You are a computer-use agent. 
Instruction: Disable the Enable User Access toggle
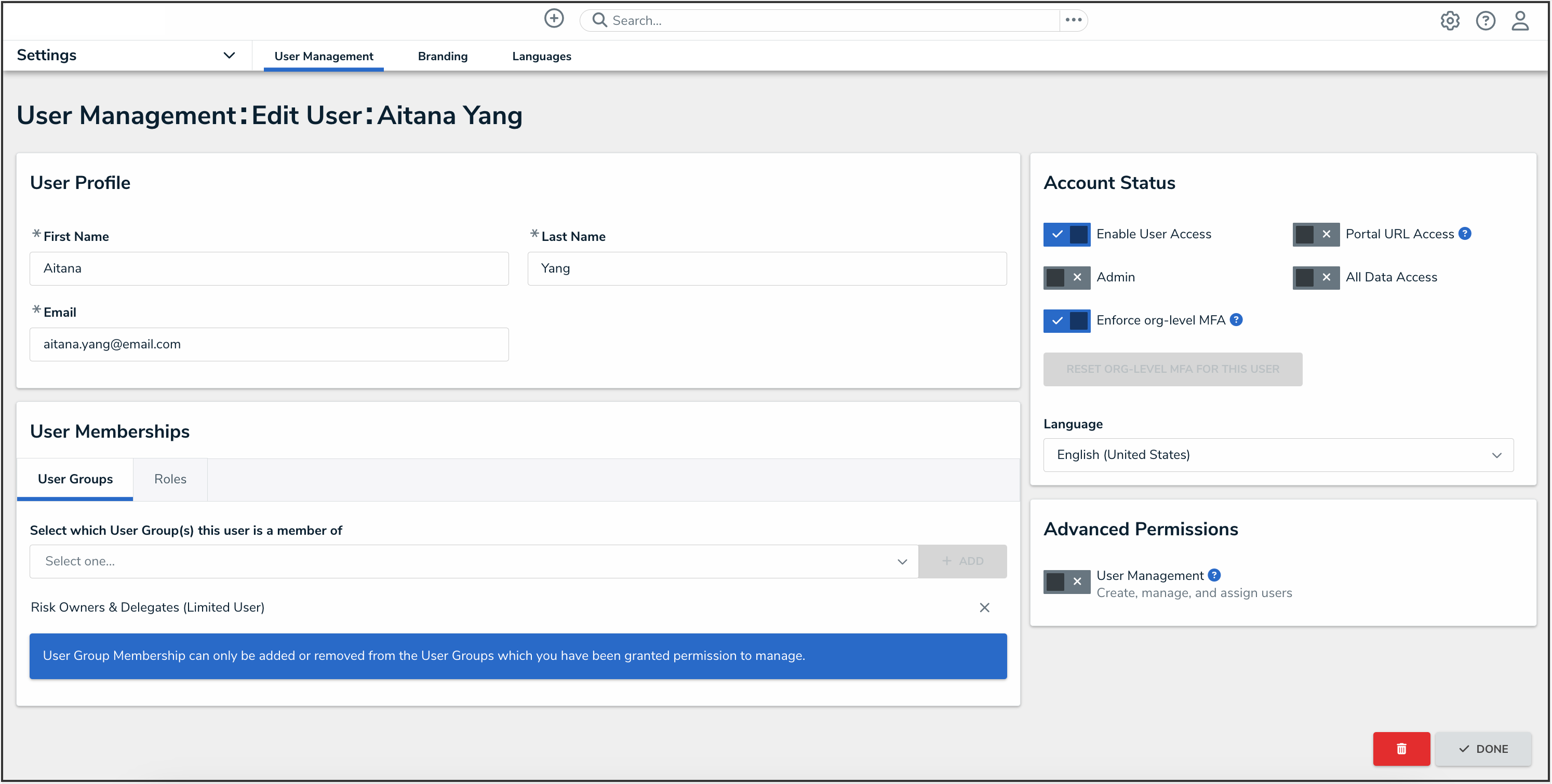tap(1066, 234)
